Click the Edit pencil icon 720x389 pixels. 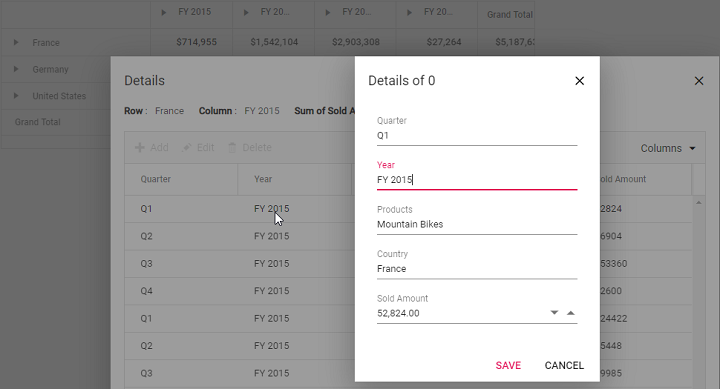click(187, 147)
